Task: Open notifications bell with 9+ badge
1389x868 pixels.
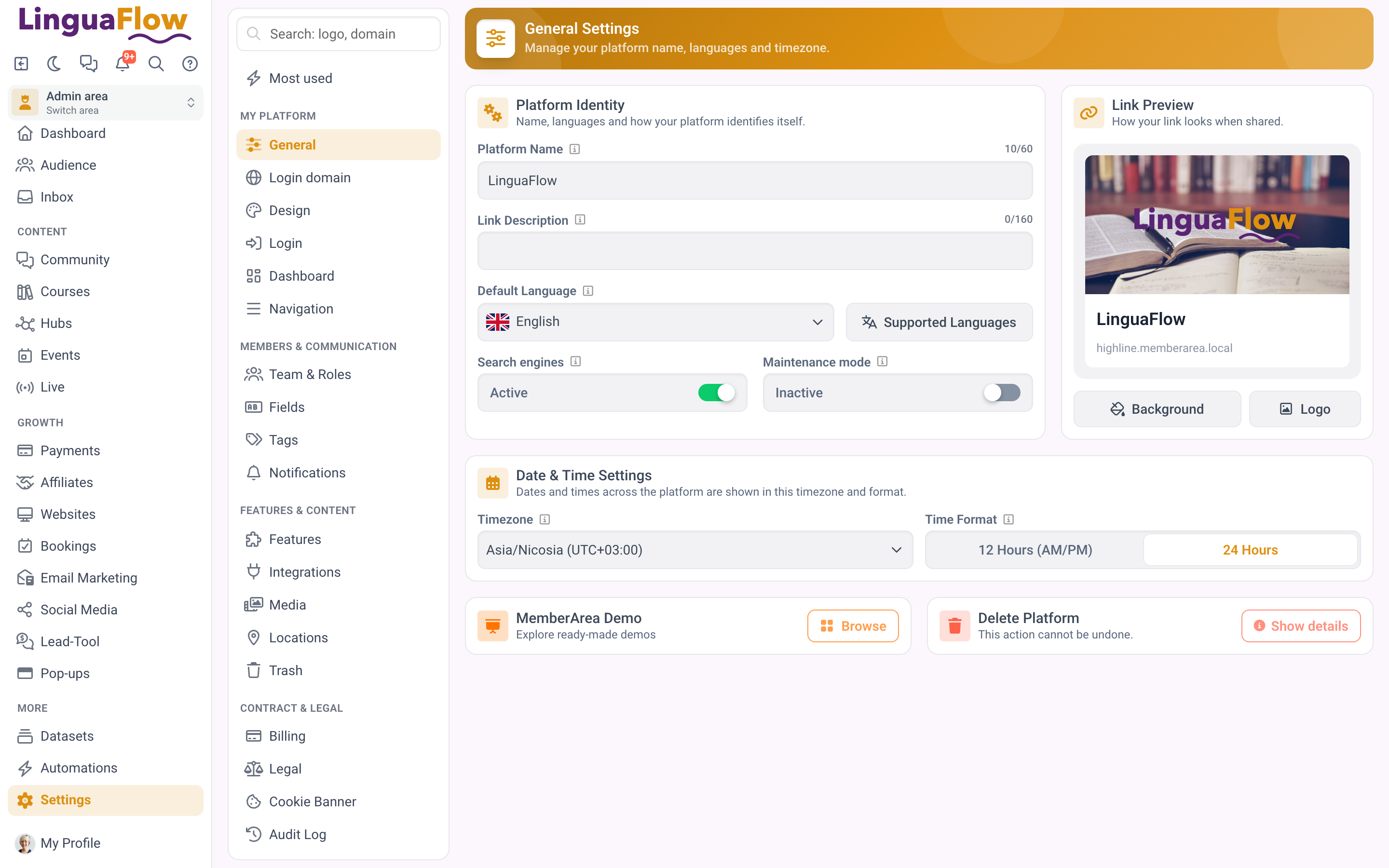Action: 123,63
